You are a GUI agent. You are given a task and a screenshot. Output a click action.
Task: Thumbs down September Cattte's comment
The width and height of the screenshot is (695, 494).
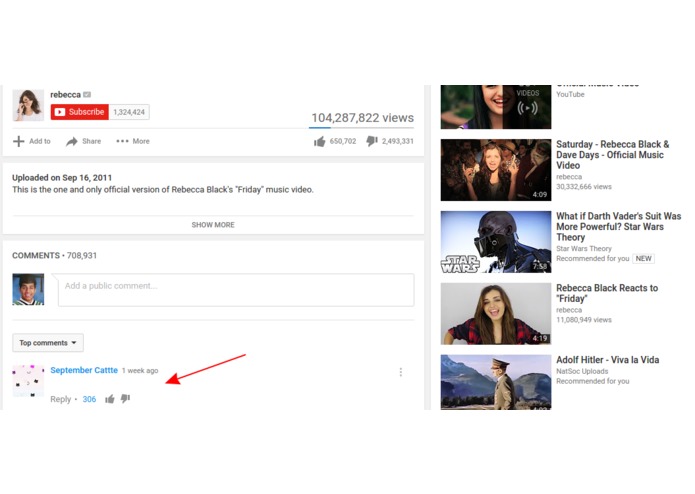pyautogui.click(x=125, y=399)
